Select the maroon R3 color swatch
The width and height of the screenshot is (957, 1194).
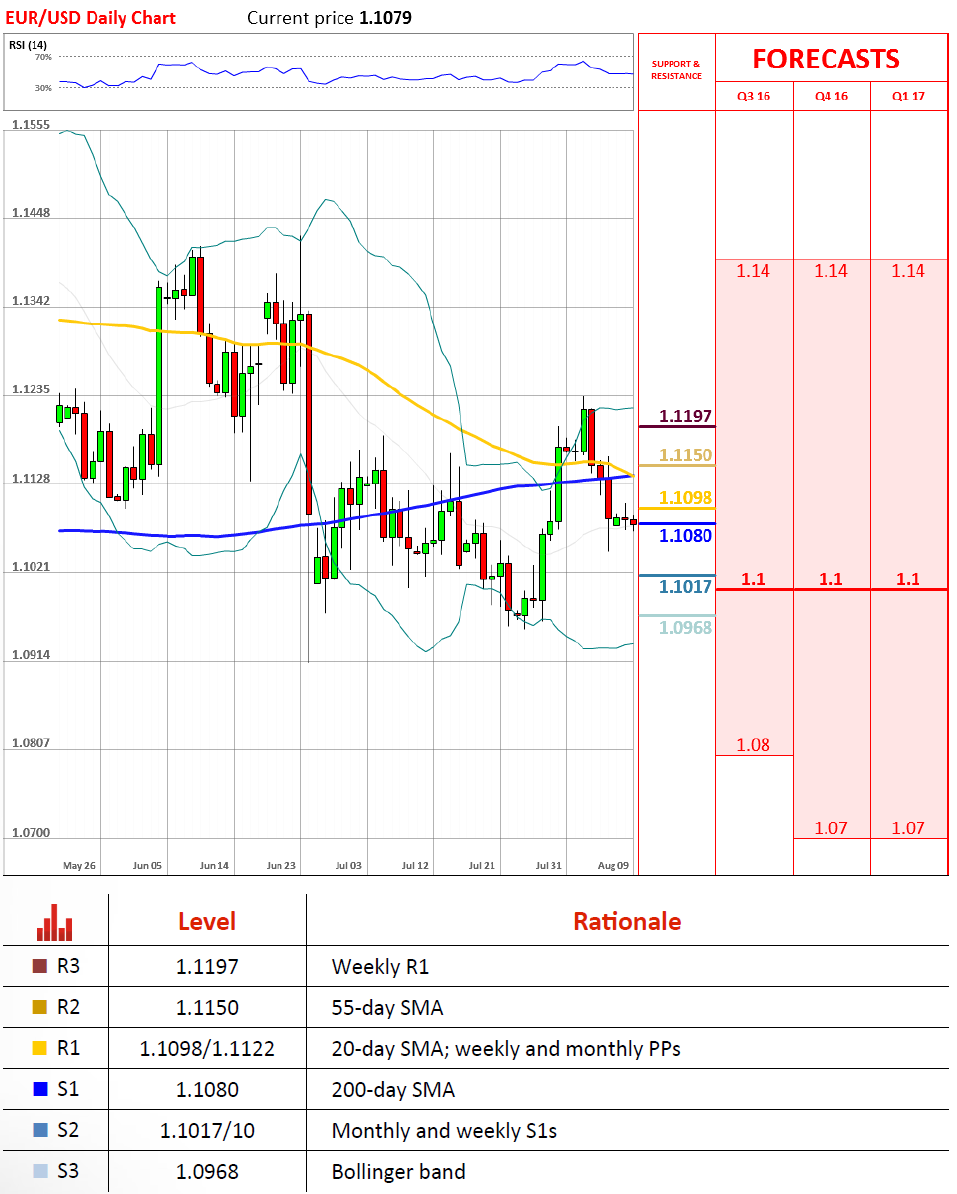[x=40, y=966]
